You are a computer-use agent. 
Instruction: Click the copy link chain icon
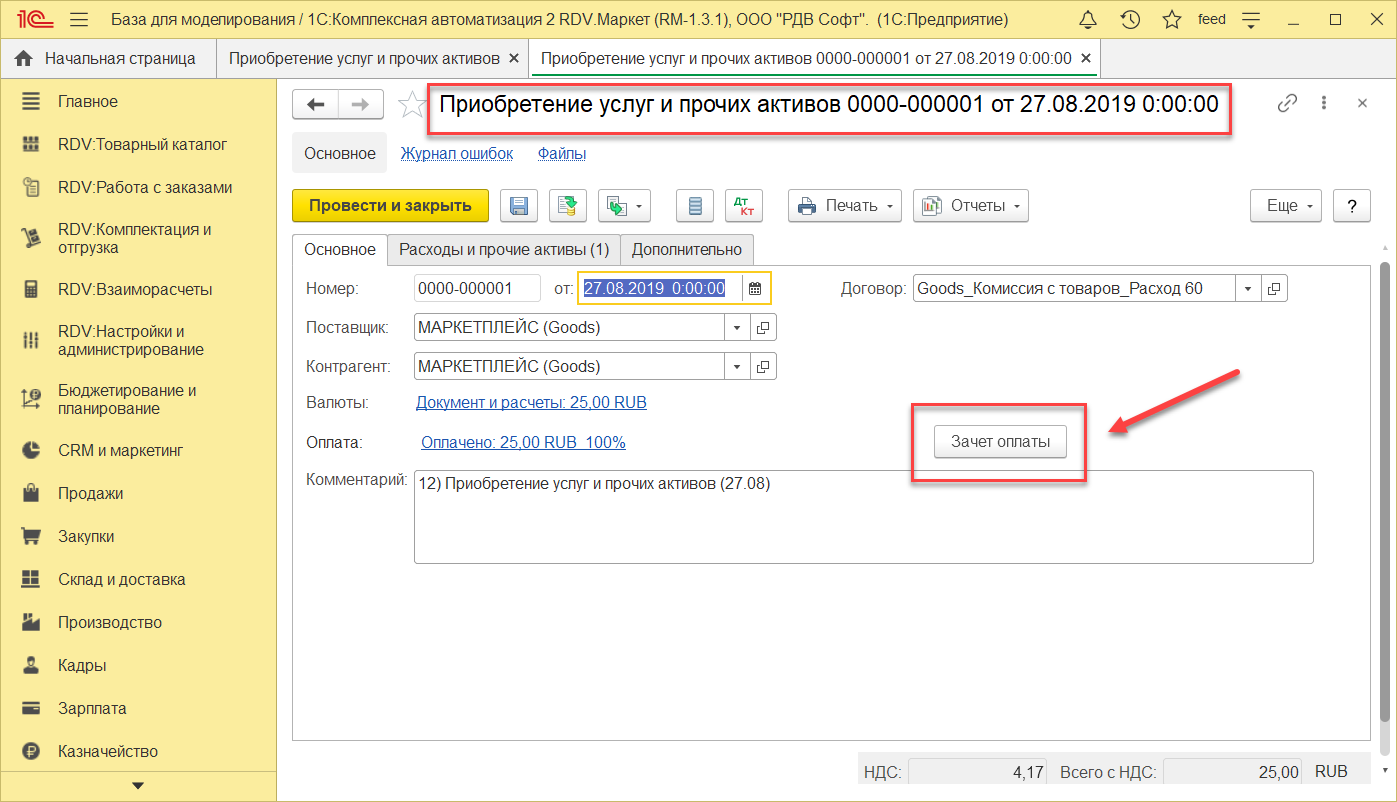pyautogui.click(x=1287, y=103)
